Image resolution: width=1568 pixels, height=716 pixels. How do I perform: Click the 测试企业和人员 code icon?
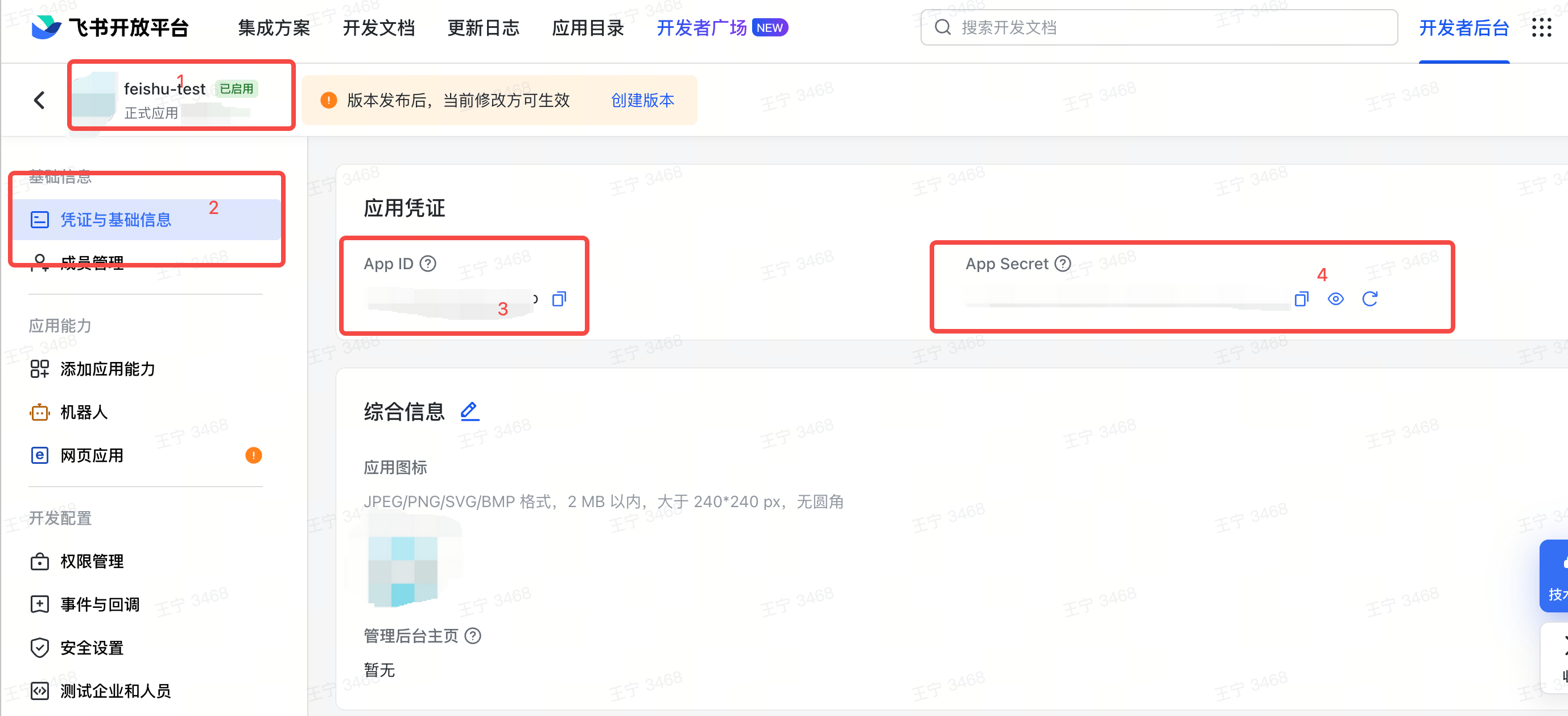[40, 691]
